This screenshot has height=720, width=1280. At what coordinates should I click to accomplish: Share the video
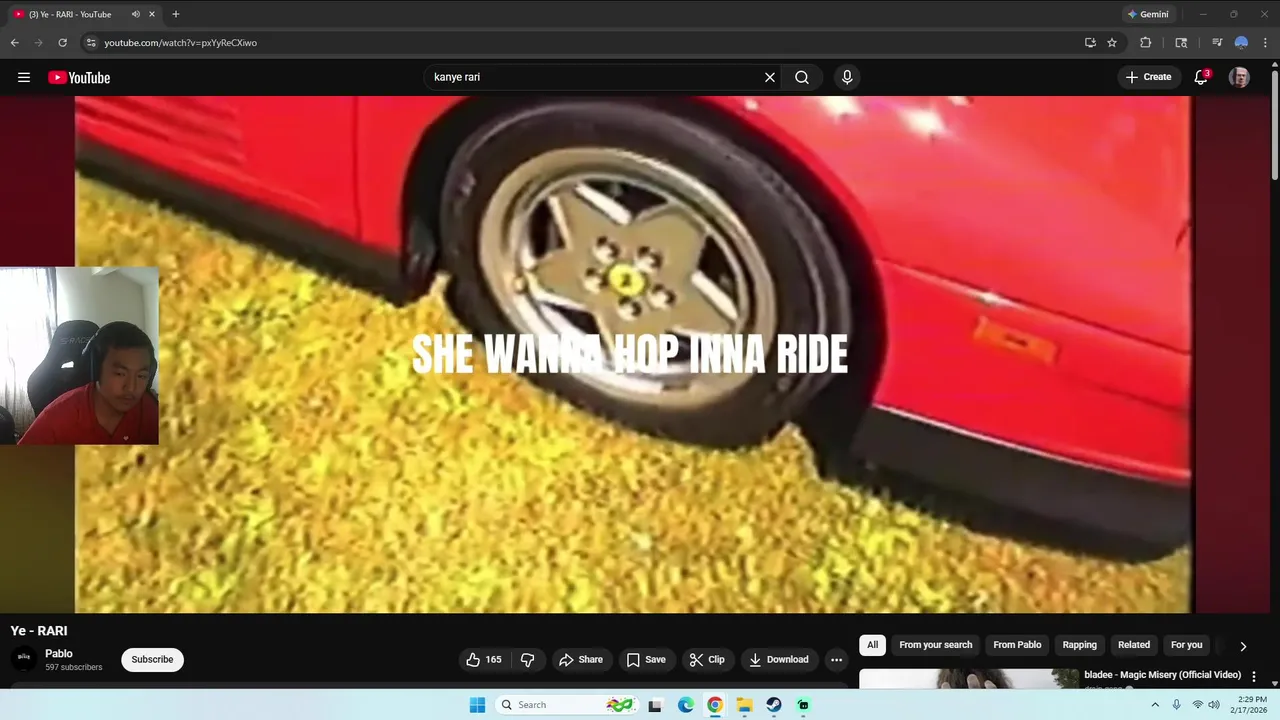(580, 659)
